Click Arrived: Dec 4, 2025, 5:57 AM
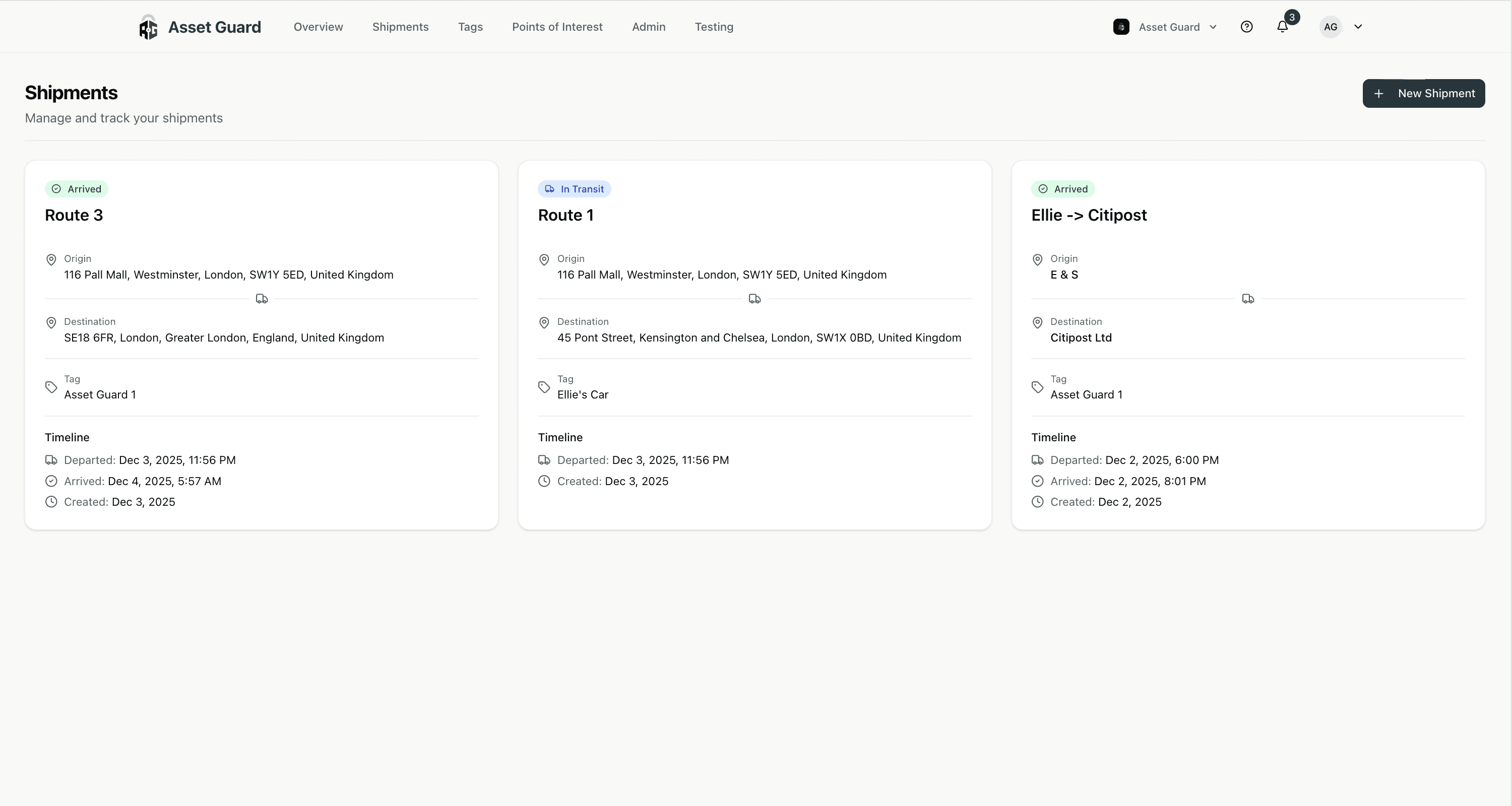The height and width of the screenshot is (806, 1512). click(x=143, y=481)
